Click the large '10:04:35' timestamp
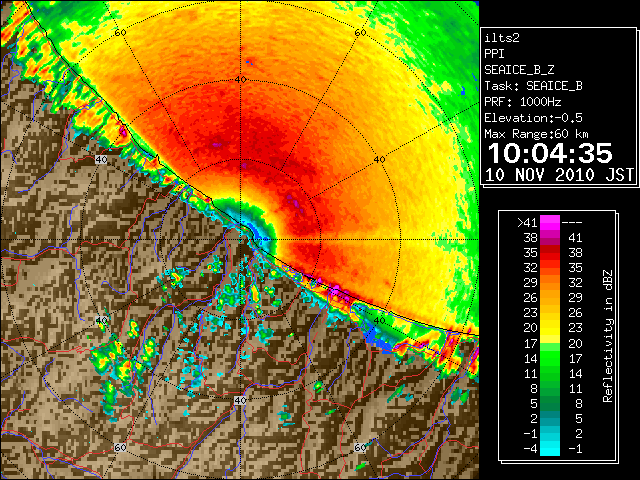This screenshot has height=480, width=640. point(550,153)
